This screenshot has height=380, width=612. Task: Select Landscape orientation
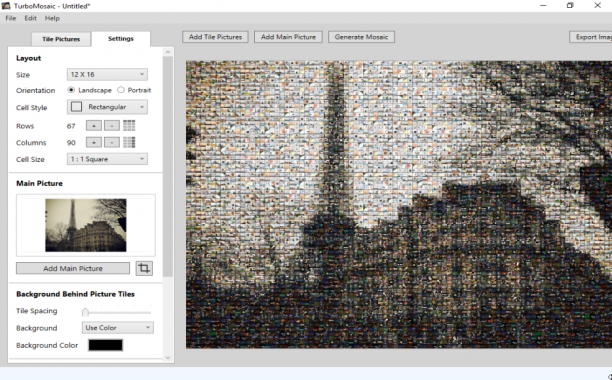coord(71,90)
